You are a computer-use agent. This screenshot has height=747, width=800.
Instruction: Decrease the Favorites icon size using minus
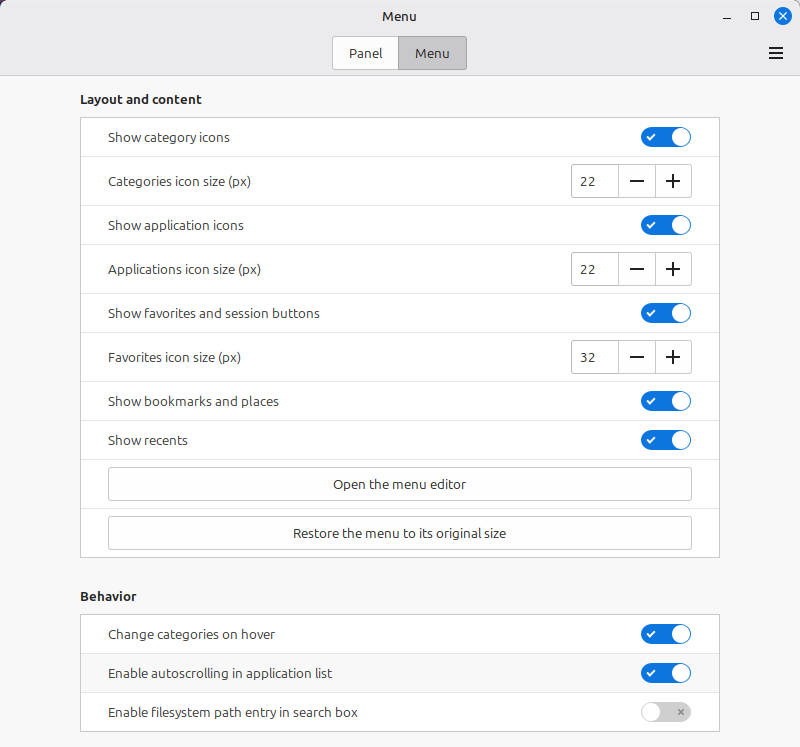pyautogui.click(x=637, y=357)
